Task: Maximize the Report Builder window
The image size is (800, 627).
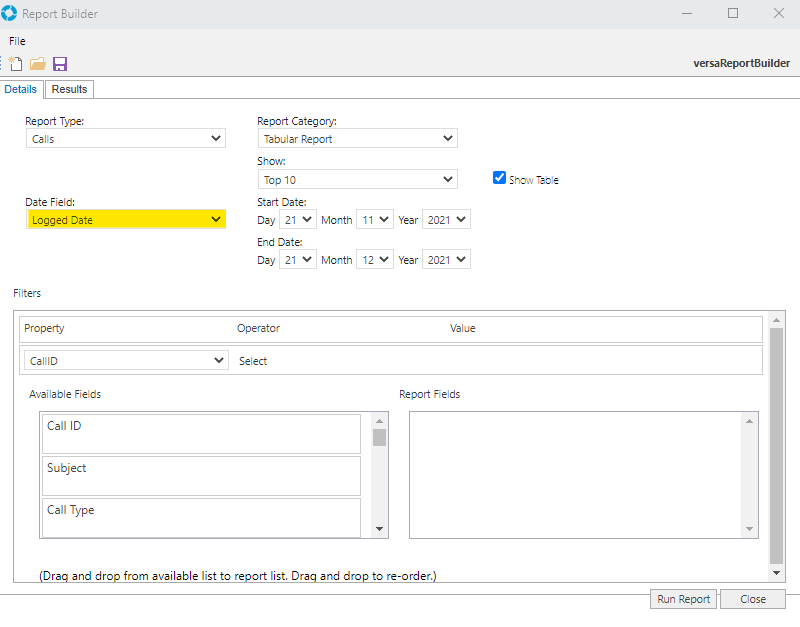Action: 733,13
